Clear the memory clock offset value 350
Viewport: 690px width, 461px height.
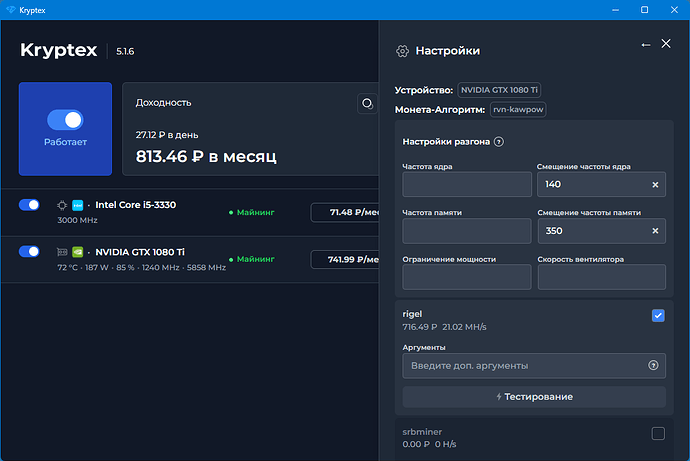[x=655, y=232]
